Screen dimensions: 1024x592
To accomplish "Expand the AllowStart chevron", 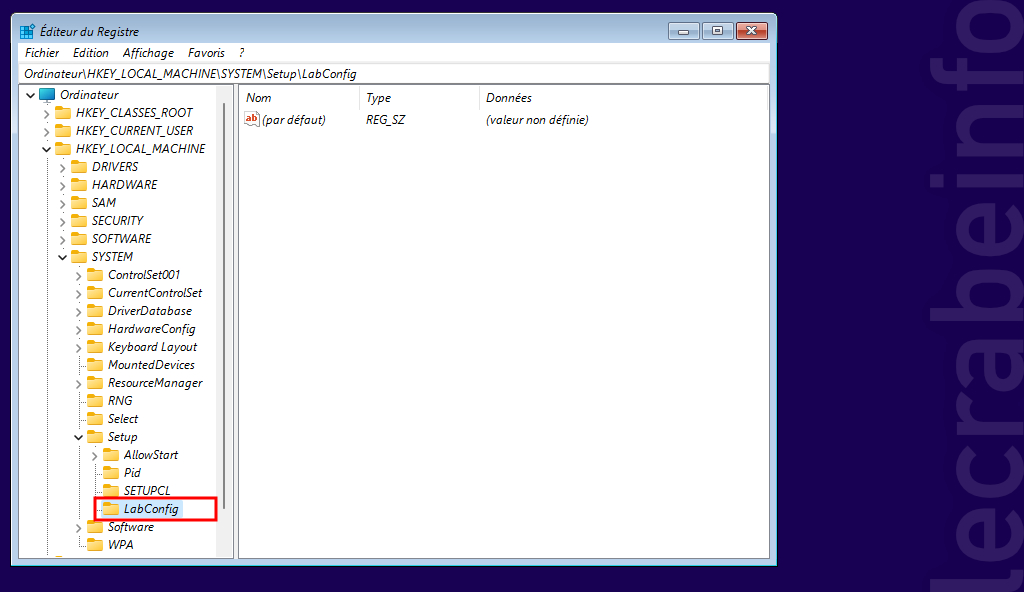I will (x=95, y=456).
